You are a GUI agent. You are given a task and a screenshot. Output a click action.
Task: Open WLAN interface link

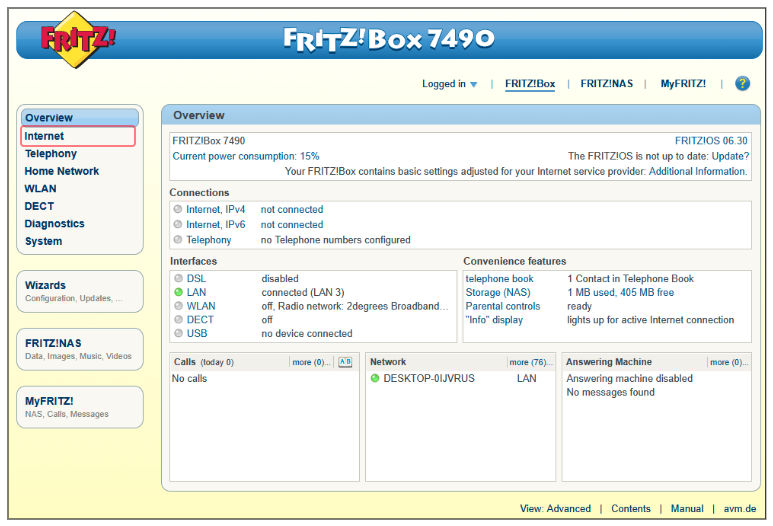201,306
